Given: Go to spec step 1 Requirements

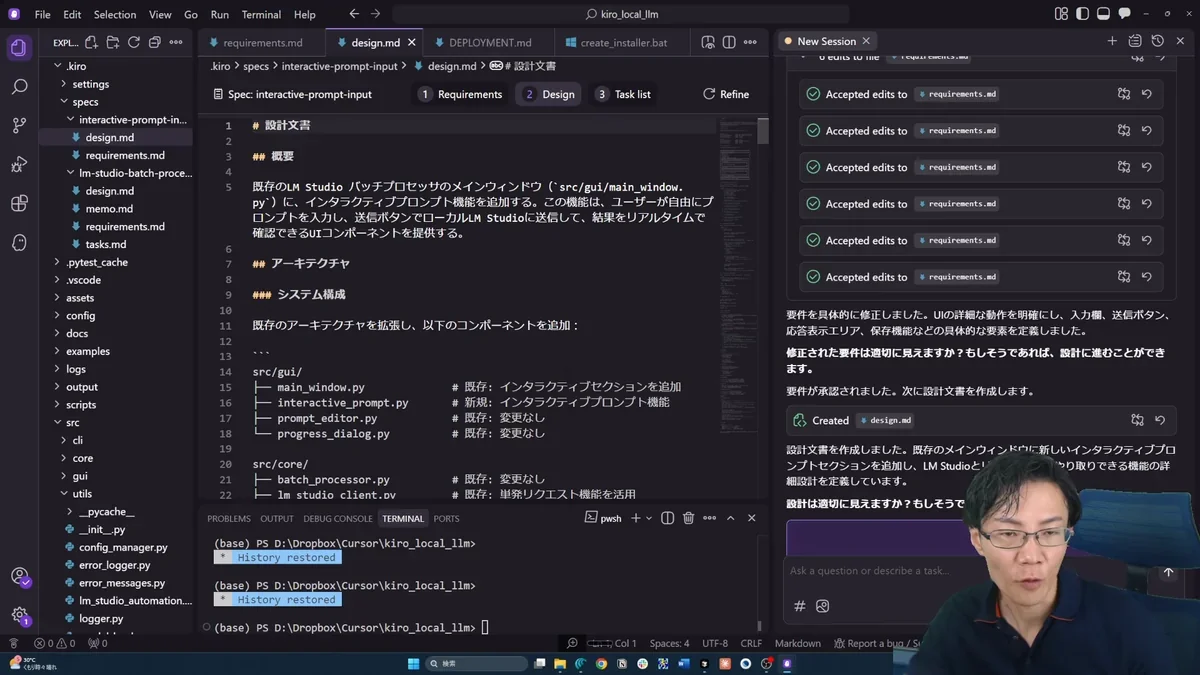Looking at the screenshot, I should coord(461,94).
